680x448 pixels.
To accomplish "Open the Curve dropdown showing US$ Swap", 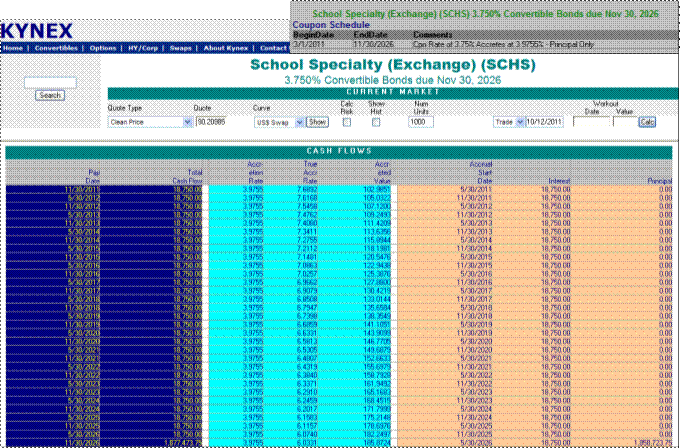I will tap(279, 123).
